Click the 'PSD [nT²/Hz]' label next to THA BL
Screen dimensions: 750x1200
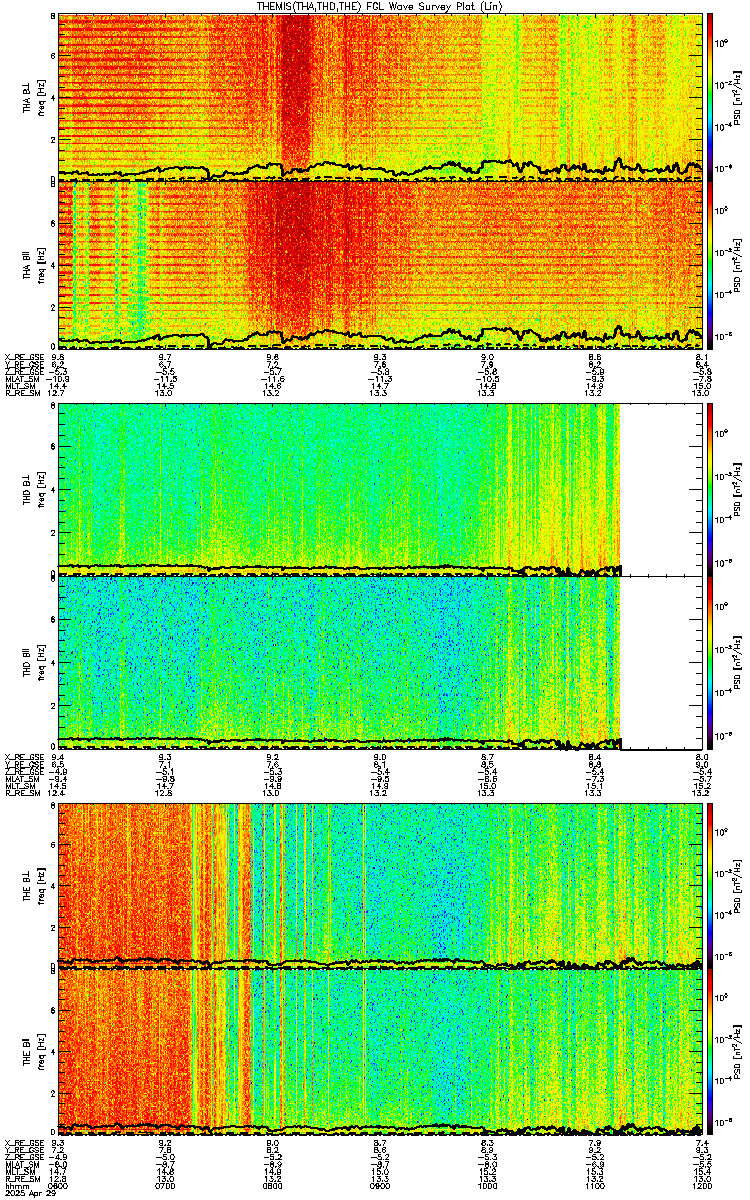(738, 96)
